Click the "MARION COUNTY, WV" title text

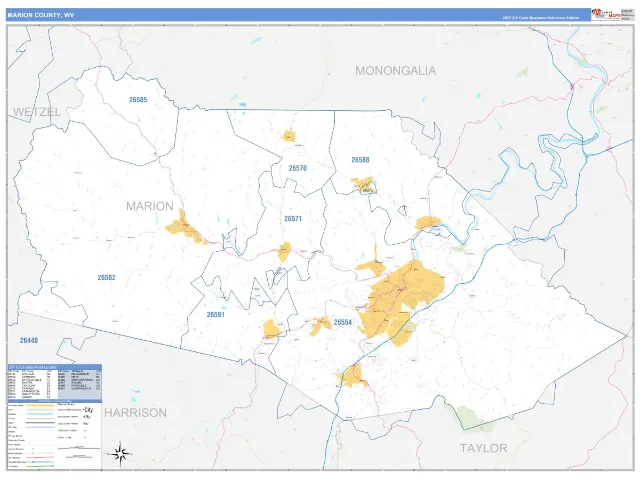pos(40,15)
